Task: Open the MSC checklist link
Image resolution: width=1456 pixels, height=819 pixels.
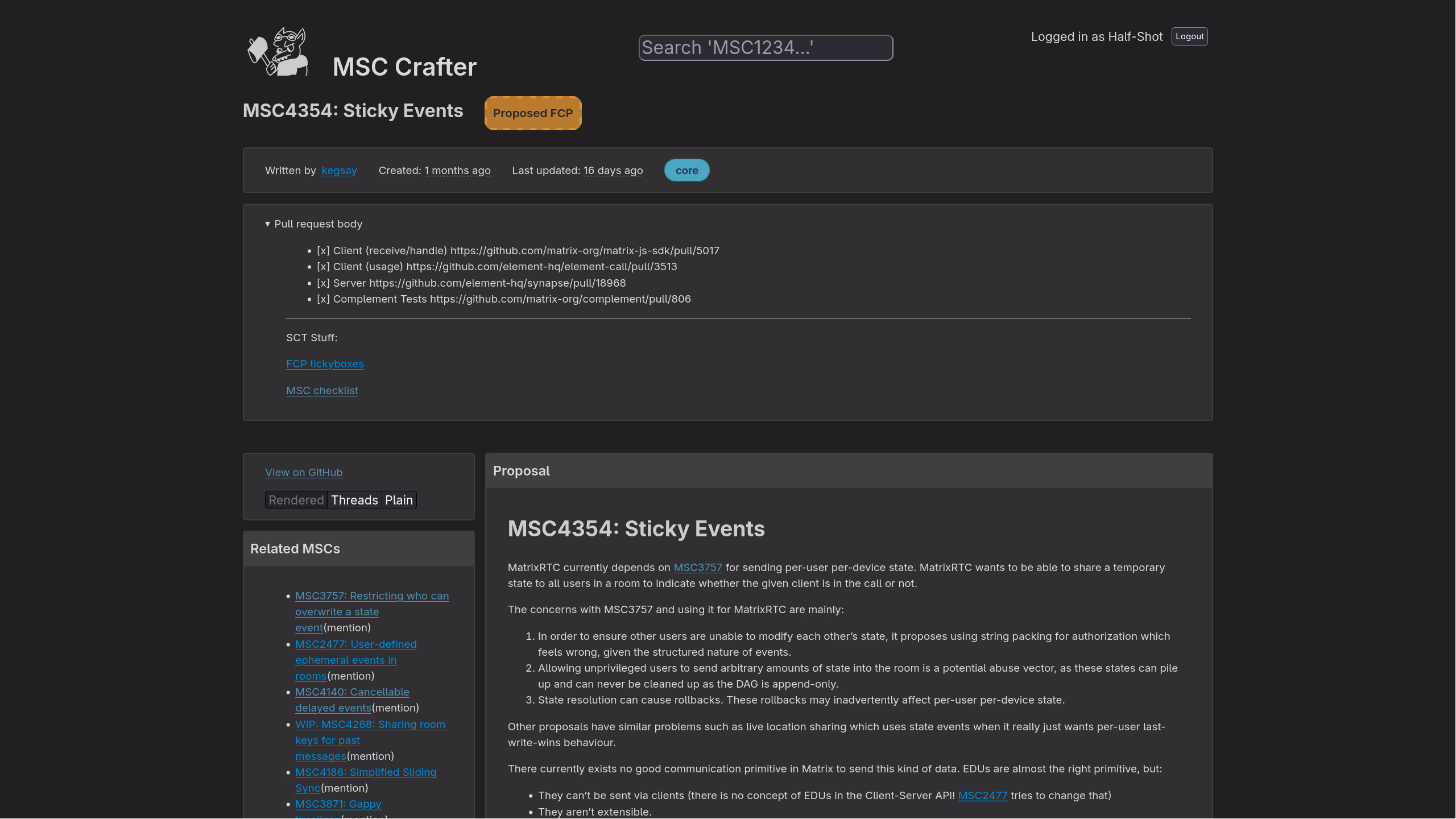Action: (x=322, y=391)
